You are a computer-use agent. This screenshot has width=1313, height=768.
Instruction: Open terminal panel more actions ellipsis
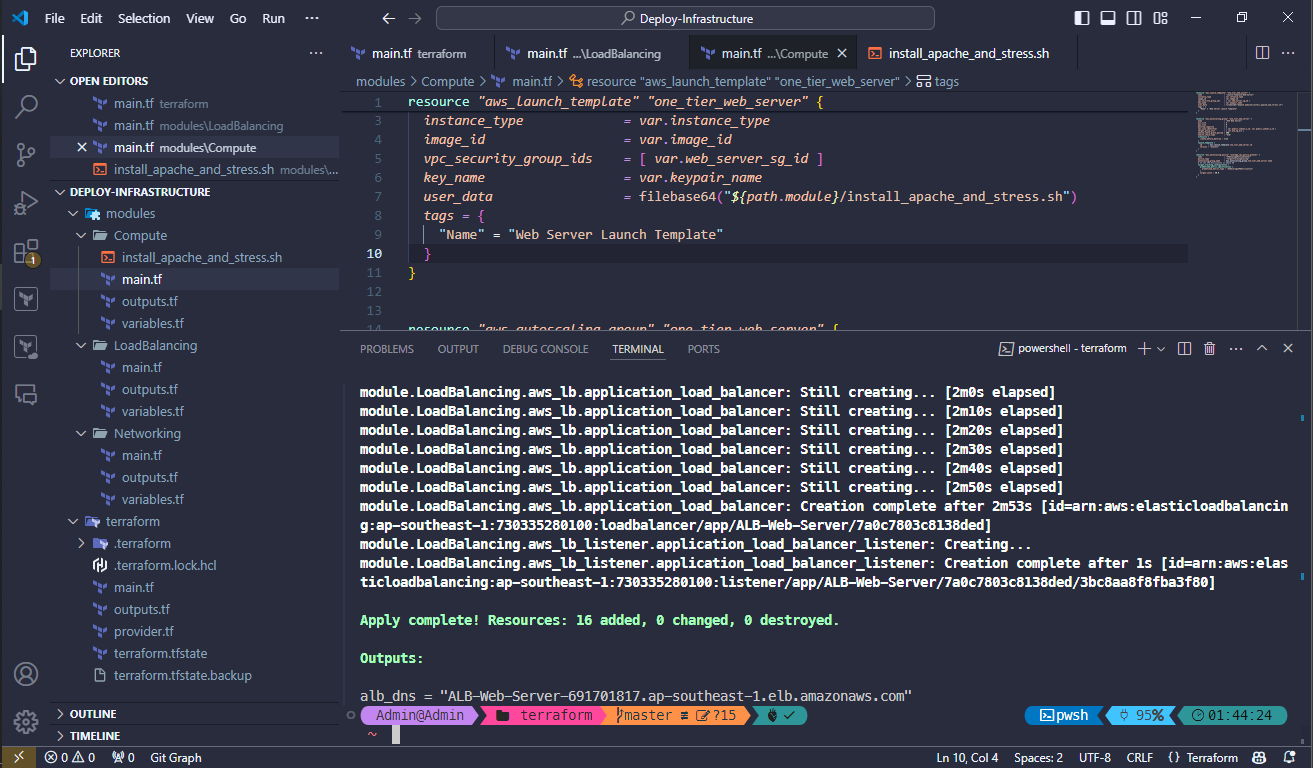[x=1236, y=349]
